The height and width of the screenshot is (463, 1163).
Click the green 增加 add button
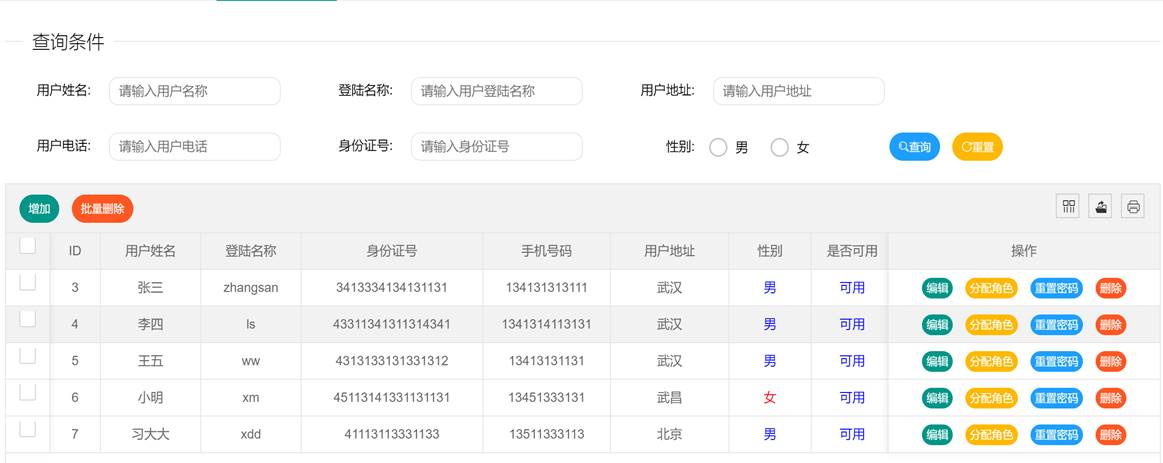coord(39,209)
